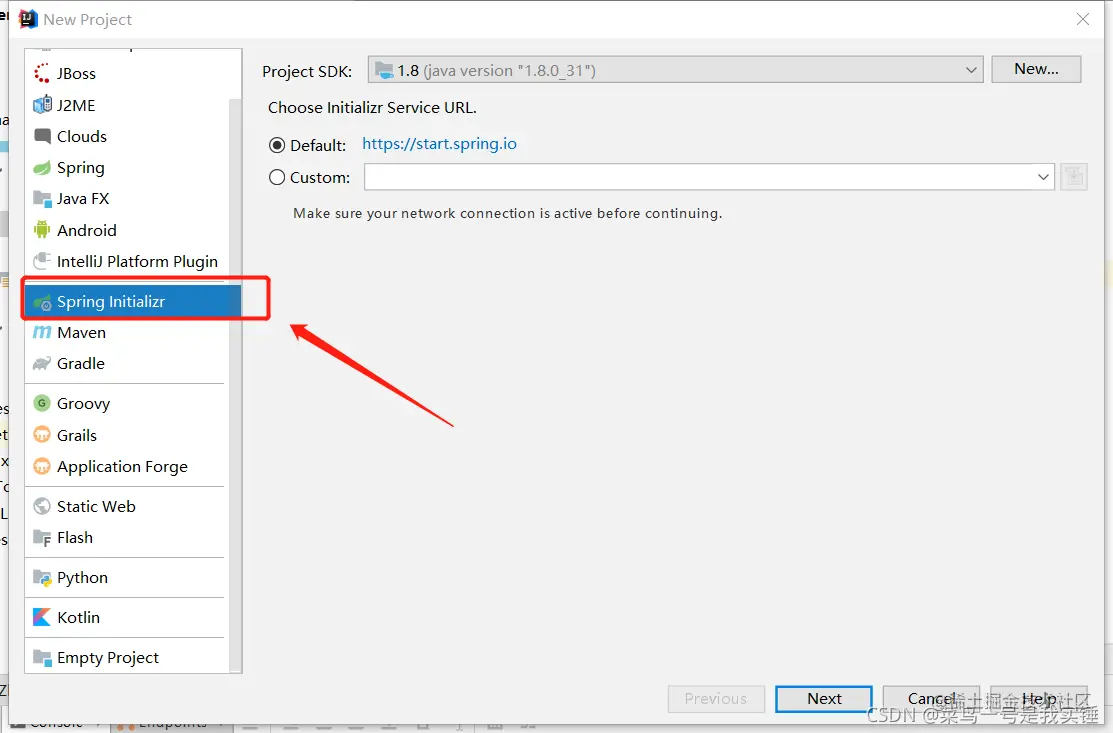Click the Java FX folder icon
This screenshot has height=733, width=1113.
tap(42, 199)
